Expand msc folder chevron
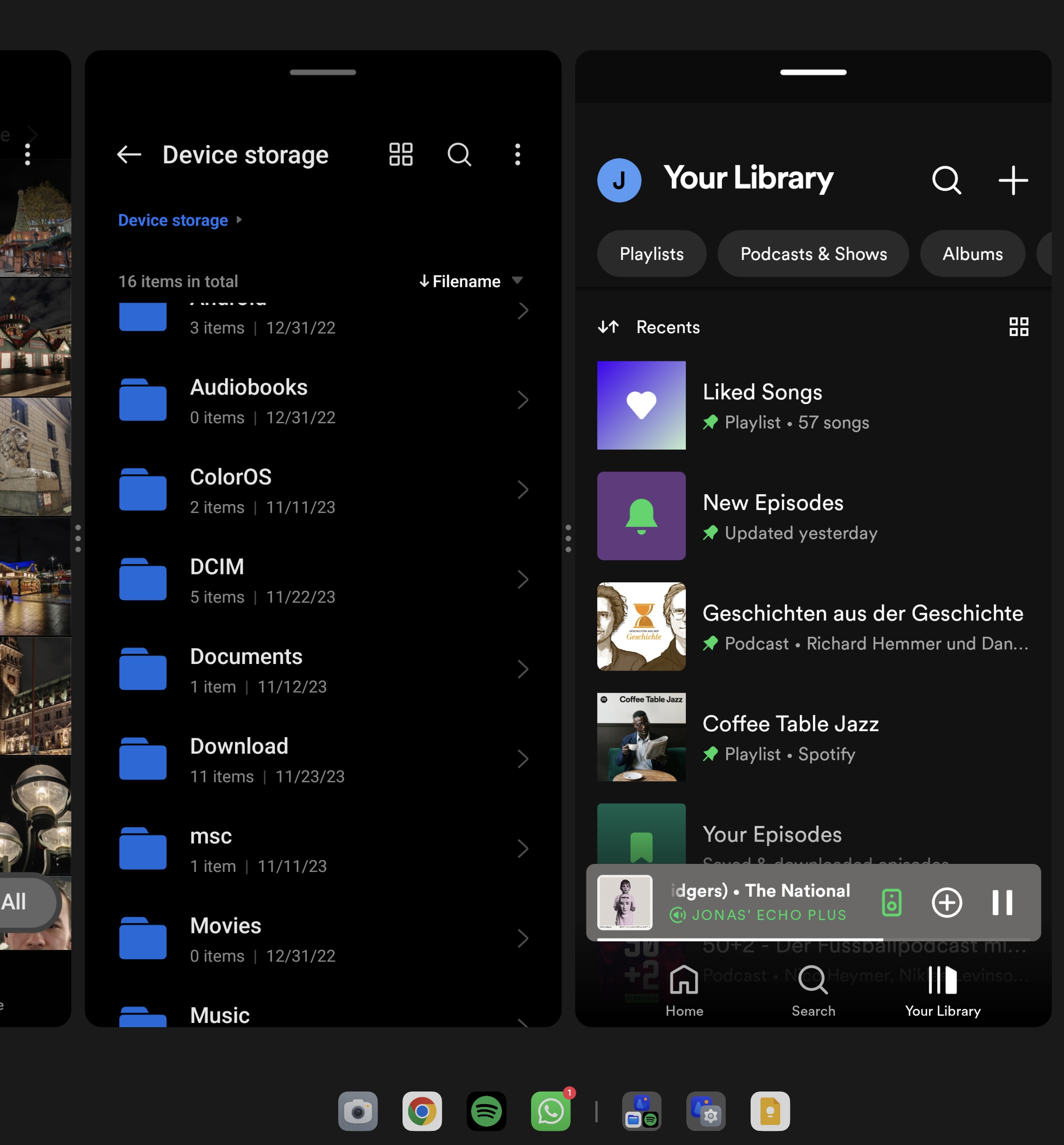The height and width of the screenshot is (1145, 1064). [522, 849]
